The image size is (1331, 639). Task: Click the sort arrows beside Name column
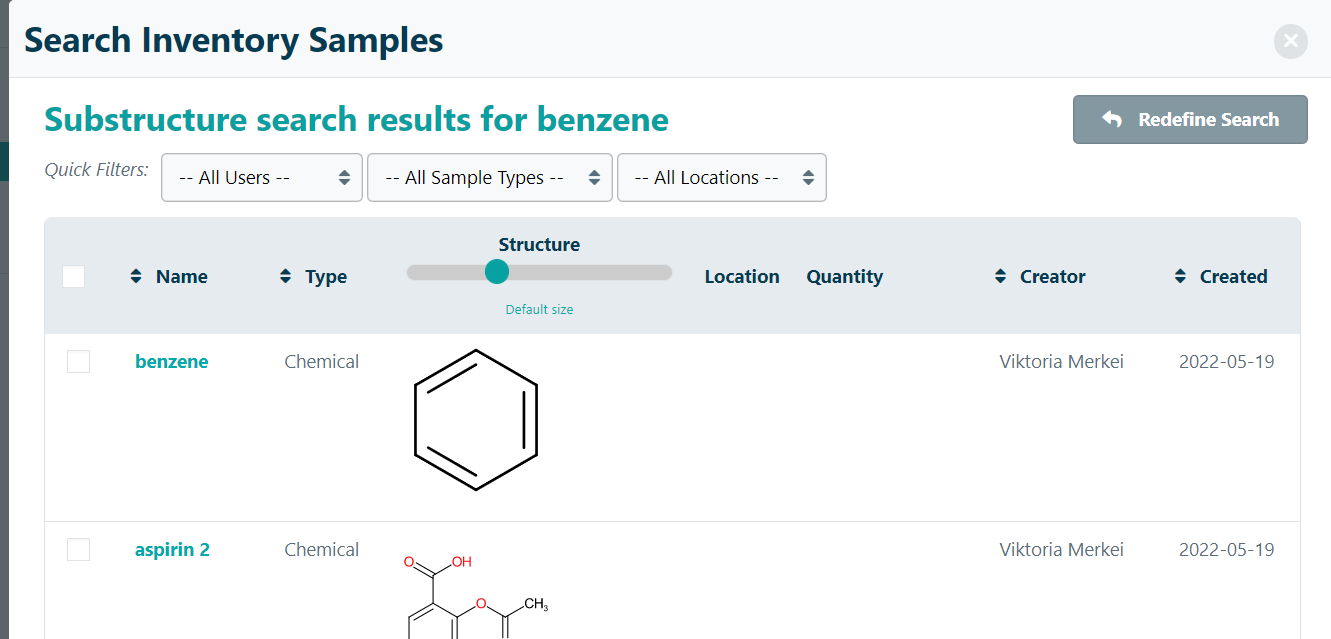pyautogui.click(x=136, y=277)
